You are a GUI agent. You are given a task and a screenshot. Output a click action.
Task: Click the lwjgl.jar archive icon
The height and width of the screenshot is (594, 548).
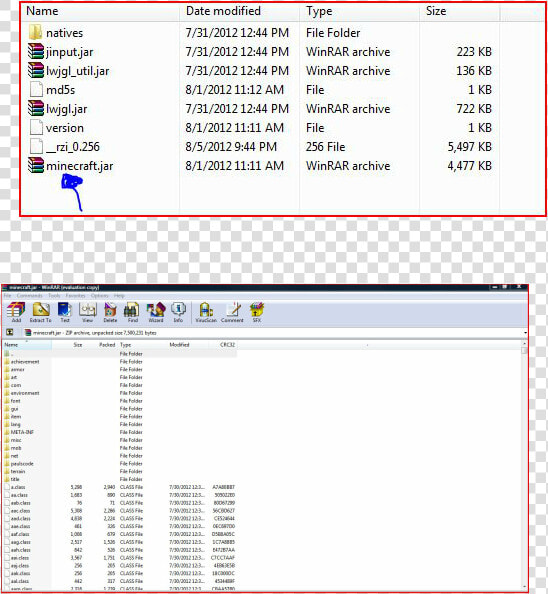click(36, 109)
